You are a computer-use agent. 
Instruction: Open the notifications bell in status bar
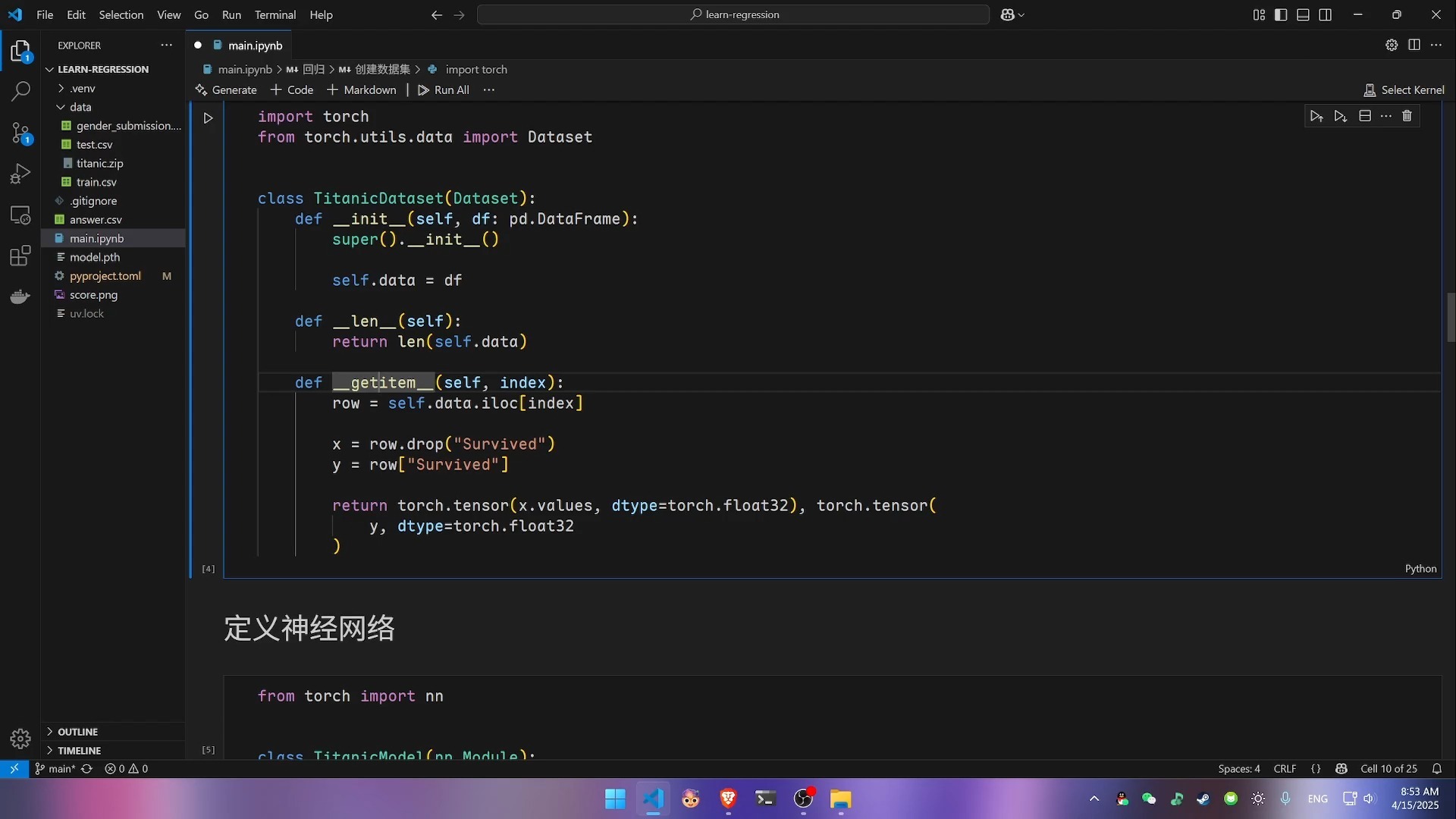click(1436, 769)
